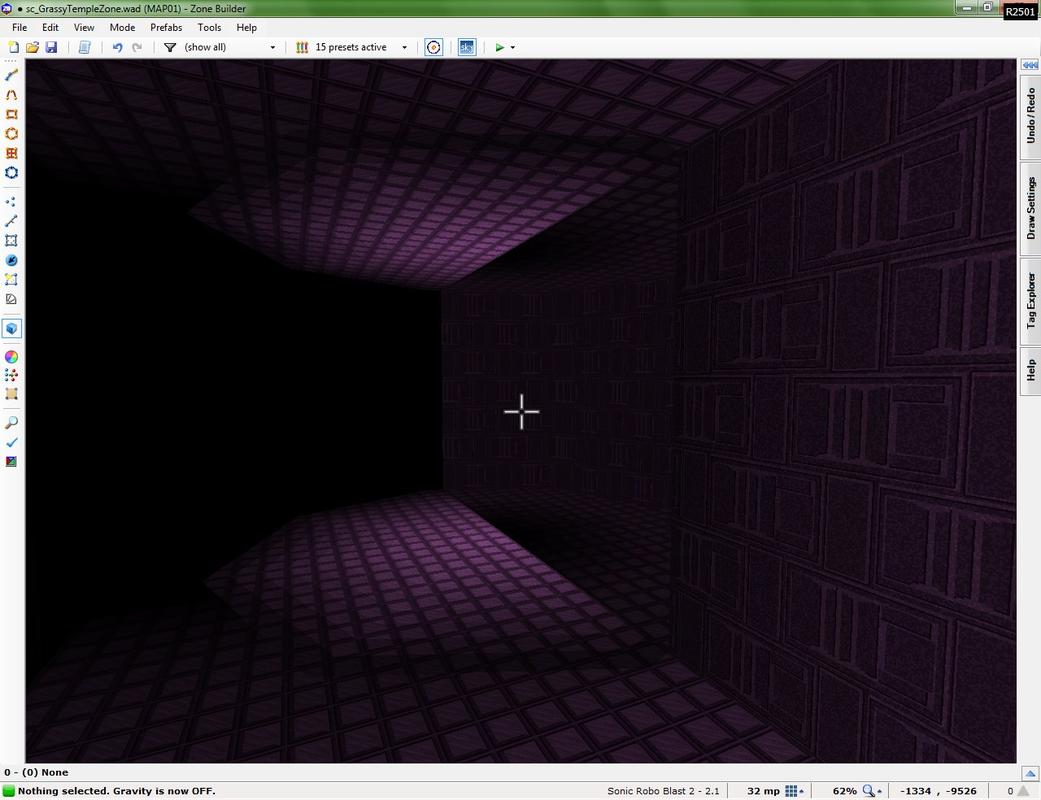Image resolution: width=1041 pixels, height=800 pixels.
Task: Click the Nothing selected status message
Action: [x=116, y=791]
